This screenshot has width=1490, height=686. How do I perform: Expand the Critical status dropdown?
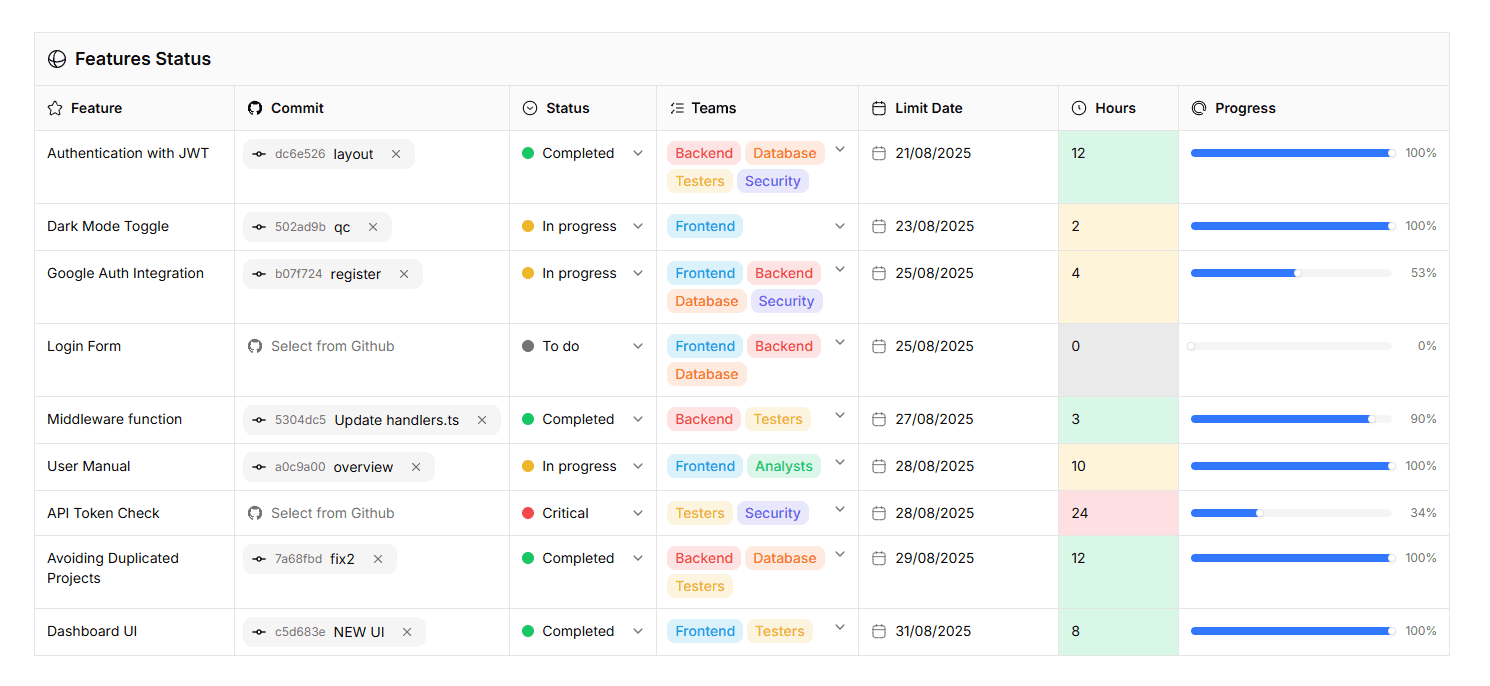638,513
